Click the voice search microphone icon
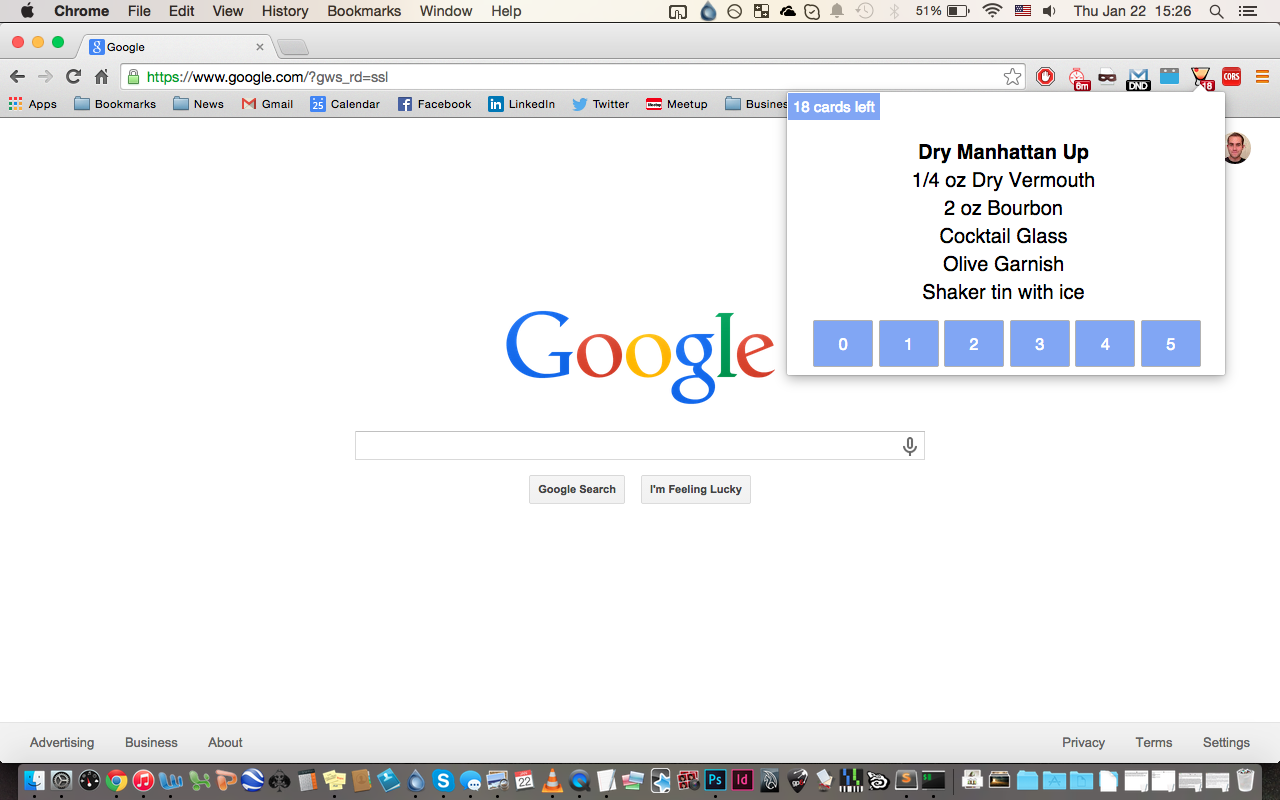Screen dimensions: 1280x800 [910, 446]
